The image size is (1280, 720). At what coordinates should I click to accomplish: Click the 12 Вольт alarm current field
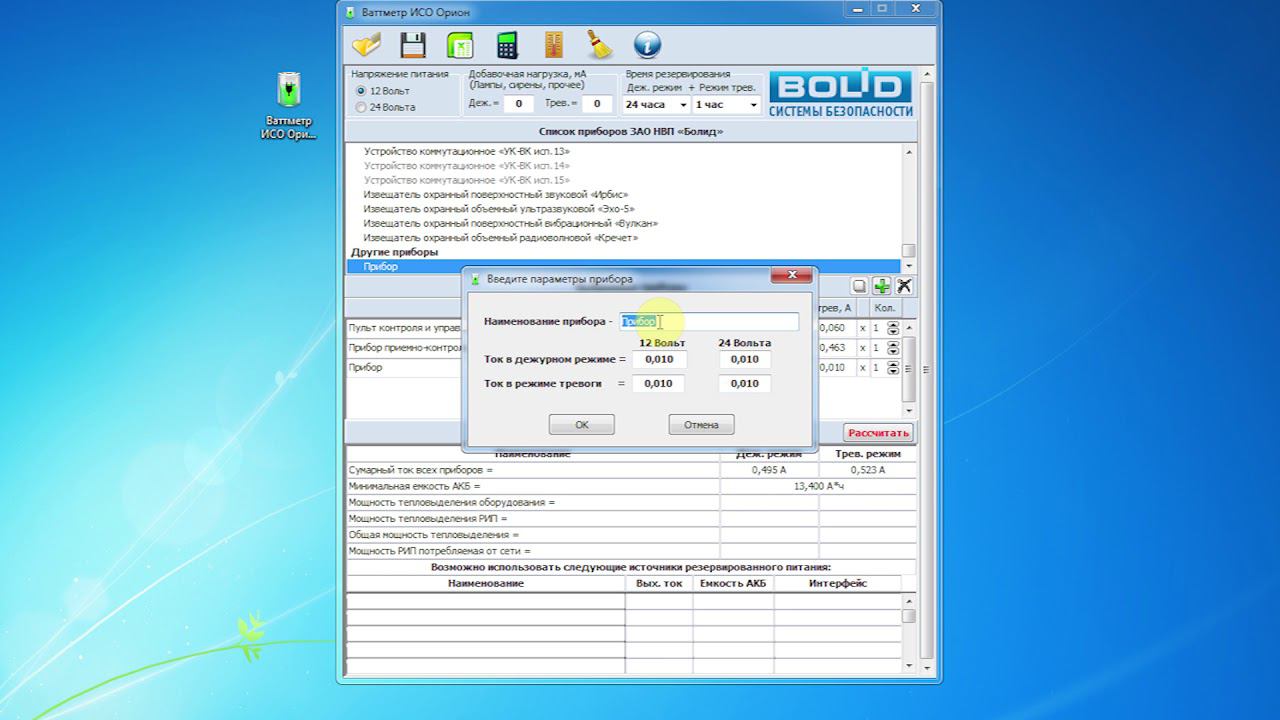click(x=659, y=384)
